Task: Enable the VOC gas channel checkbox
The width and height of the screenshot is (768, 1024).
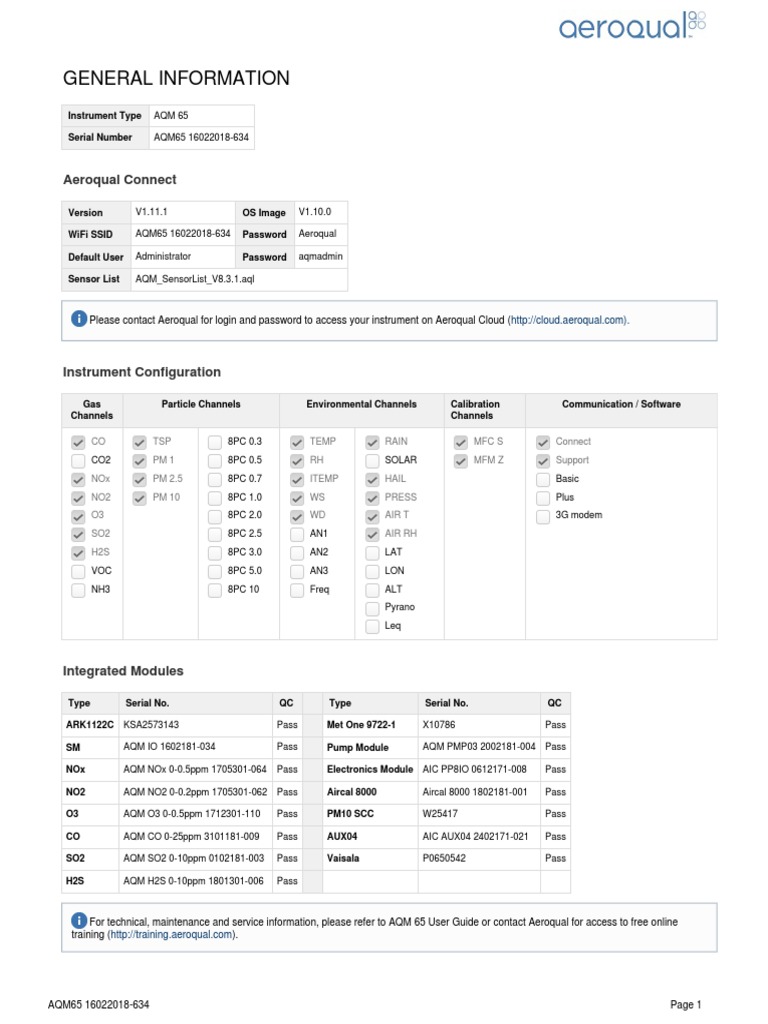Action: point(78,571)
